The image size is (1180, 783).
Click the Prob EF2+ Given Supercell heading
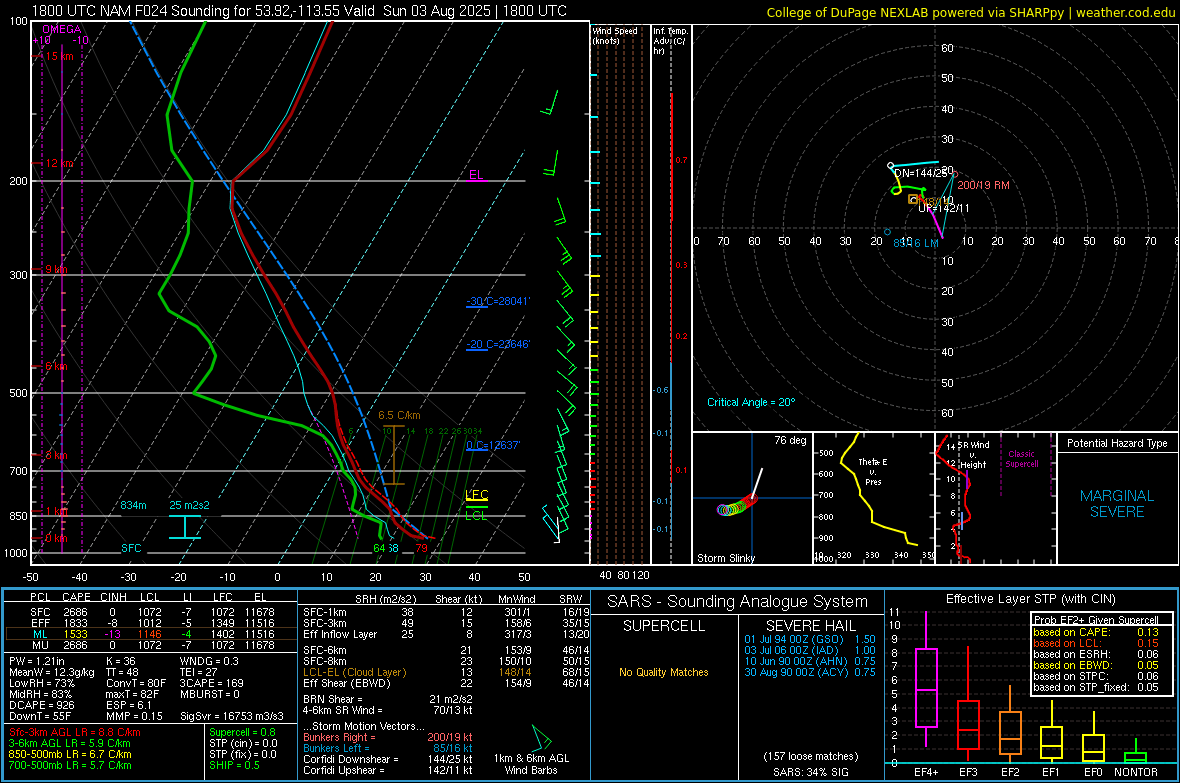1096,620
